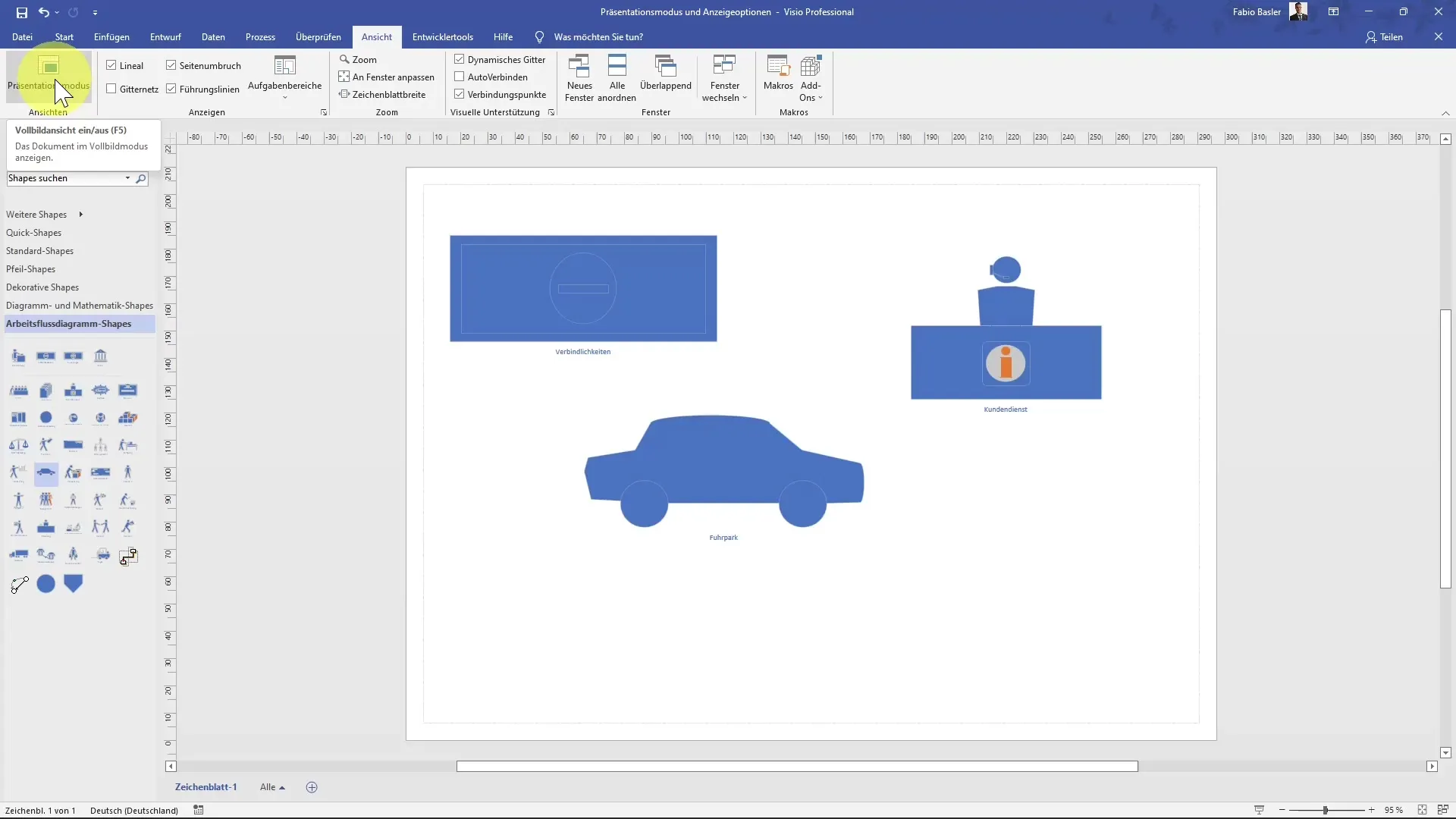Open the Shapes suchen dropdown arrow
The width and height of the screenshot is (1456, 819).
127,178
